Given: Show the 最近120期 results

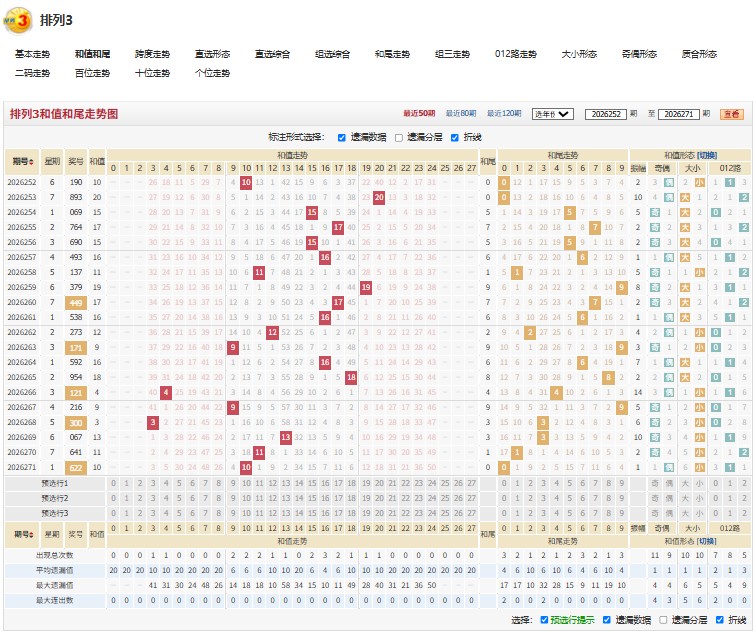Looking at the screenshot, I should [504, 114].
